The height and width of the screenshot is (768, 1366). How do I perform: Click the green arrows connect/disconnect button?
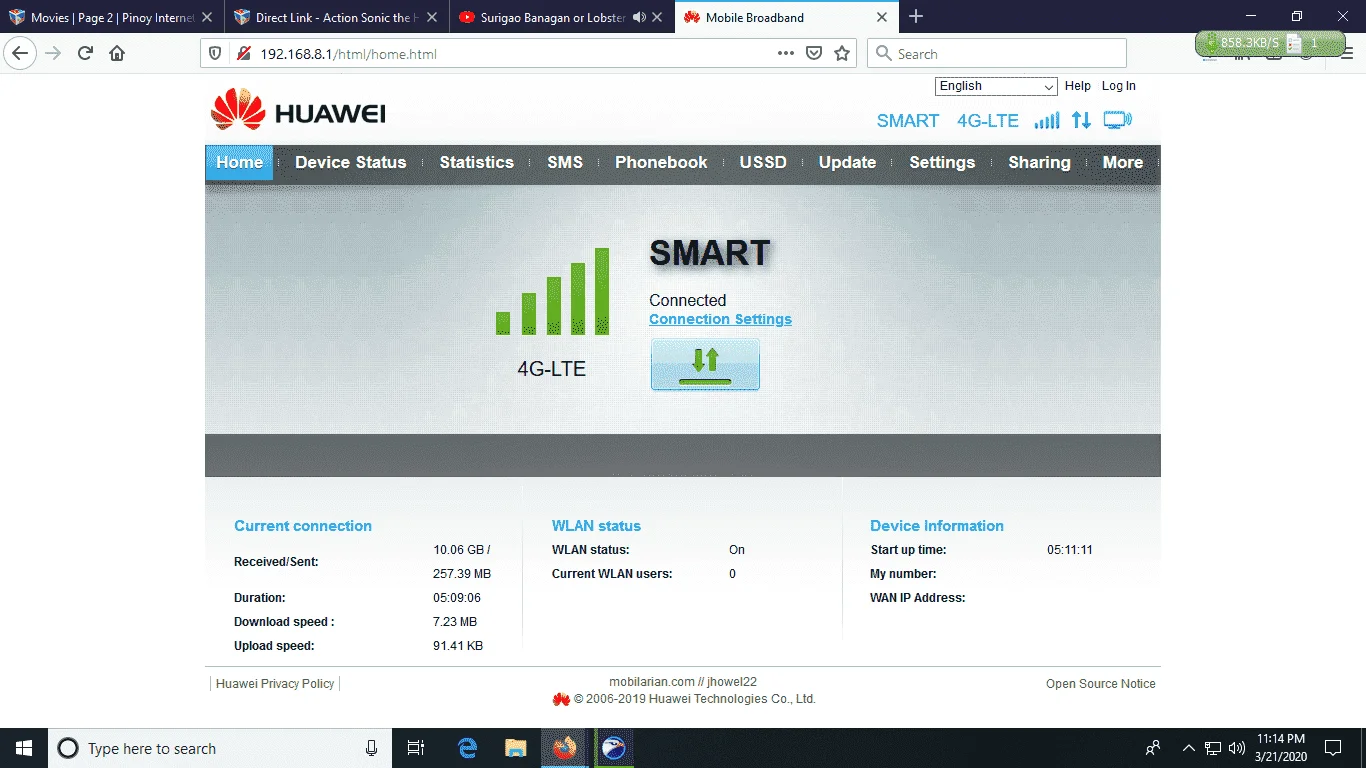[x=705, y=364]
